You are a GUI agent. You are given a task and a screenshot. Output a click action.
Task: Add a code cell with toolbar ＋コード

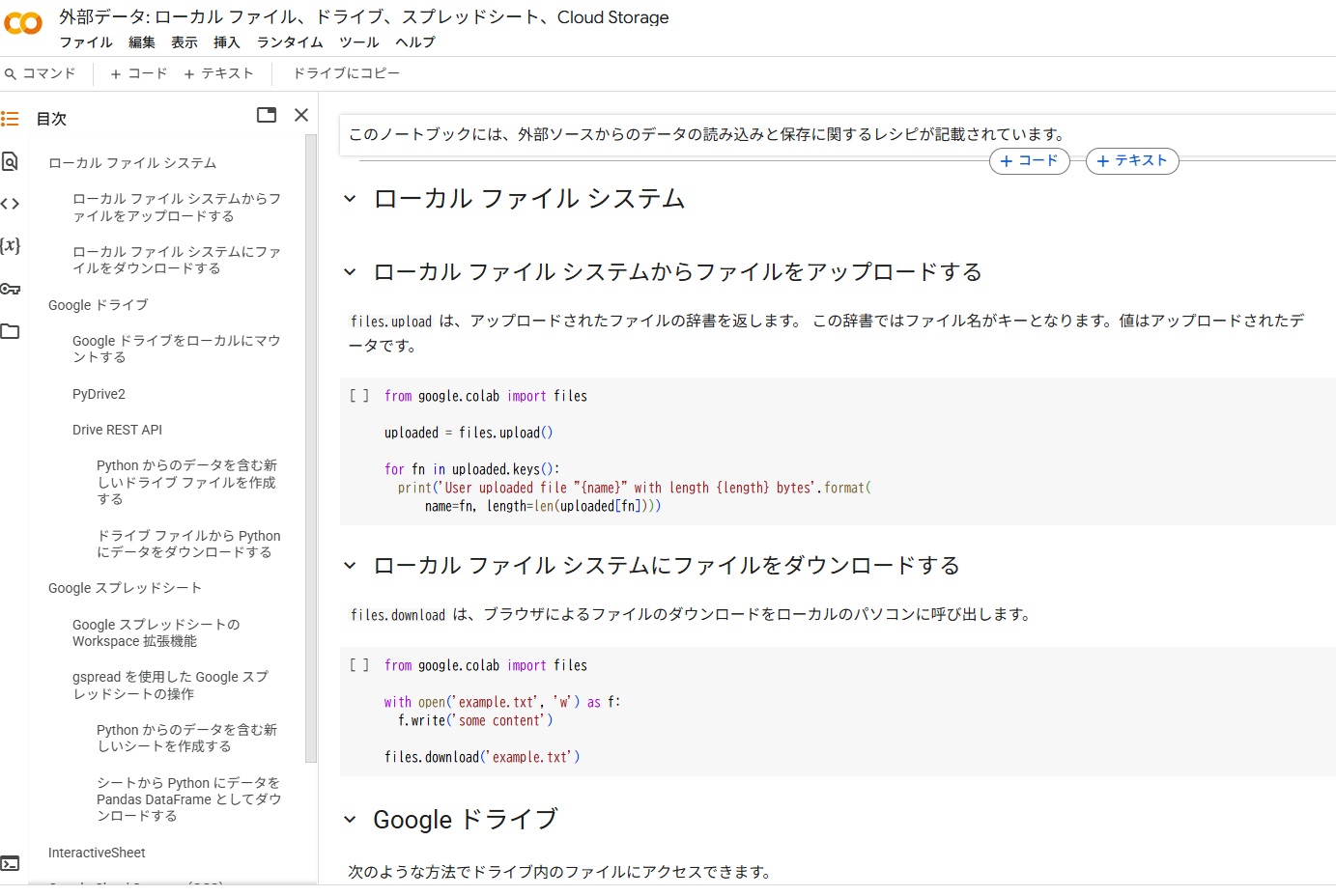click(x=139, y=73)
